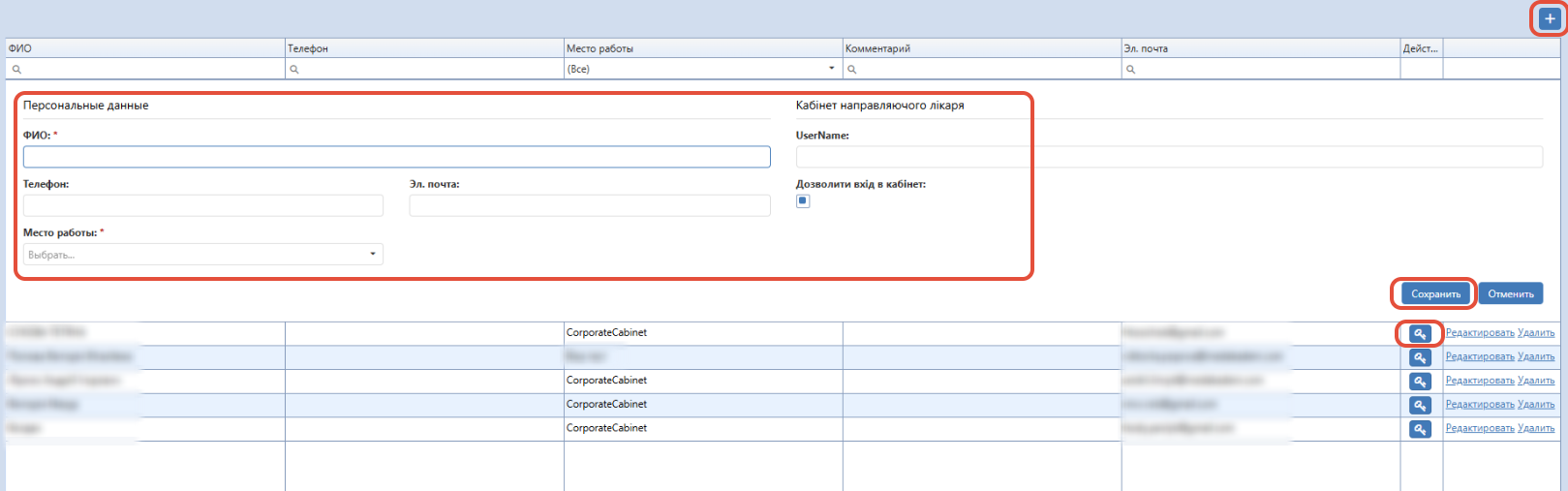The image size is (1568, 491).
Task: Click Удалить in the fourth table row
Action: tap(1536, 405)
